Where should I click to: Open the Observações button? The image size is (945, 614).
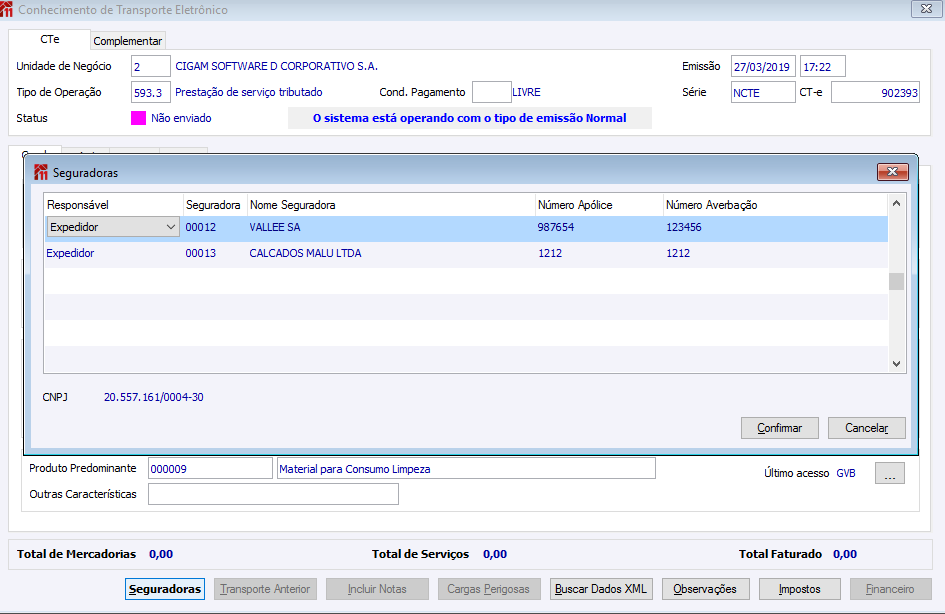coord(705,589)
